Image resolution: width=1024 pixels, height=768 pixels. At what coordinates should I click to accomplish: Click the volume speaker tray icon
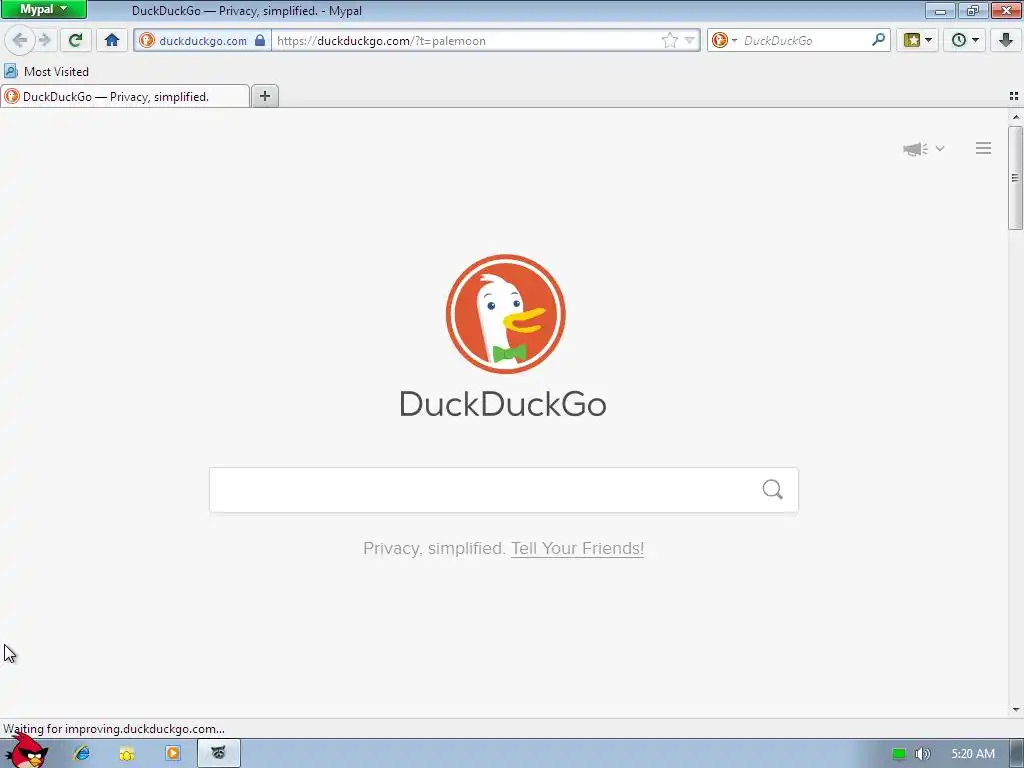tap(922, 754)
